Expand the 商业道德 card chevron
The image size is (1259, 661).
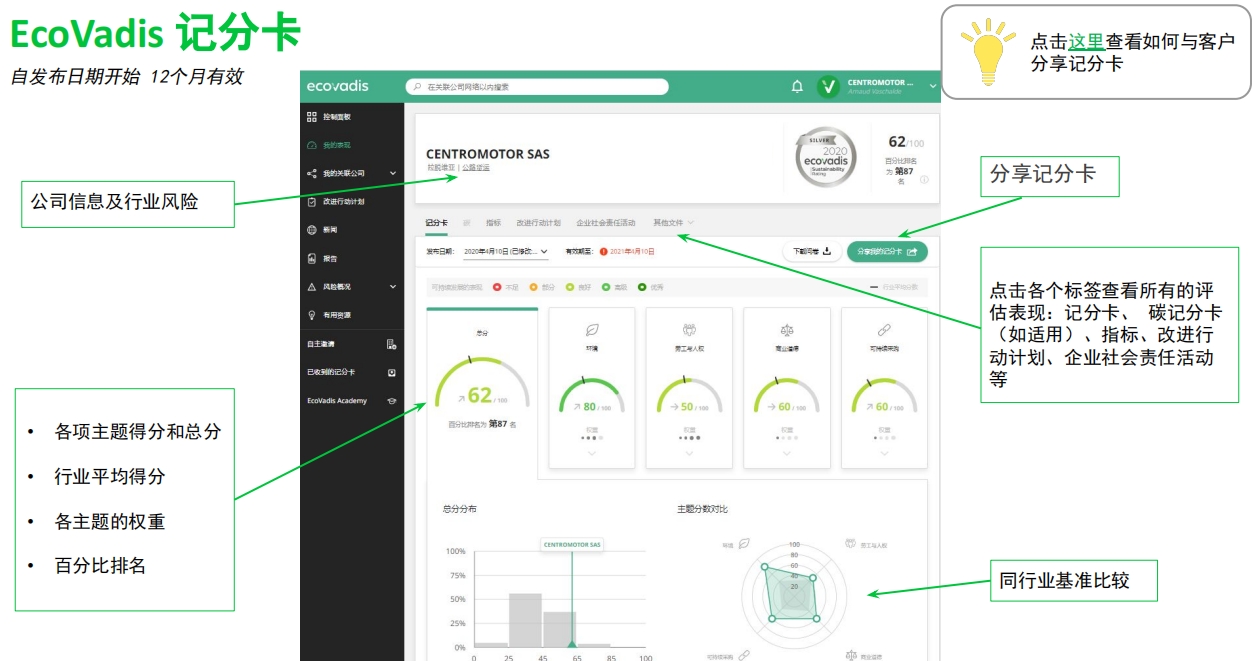(786, 453)
